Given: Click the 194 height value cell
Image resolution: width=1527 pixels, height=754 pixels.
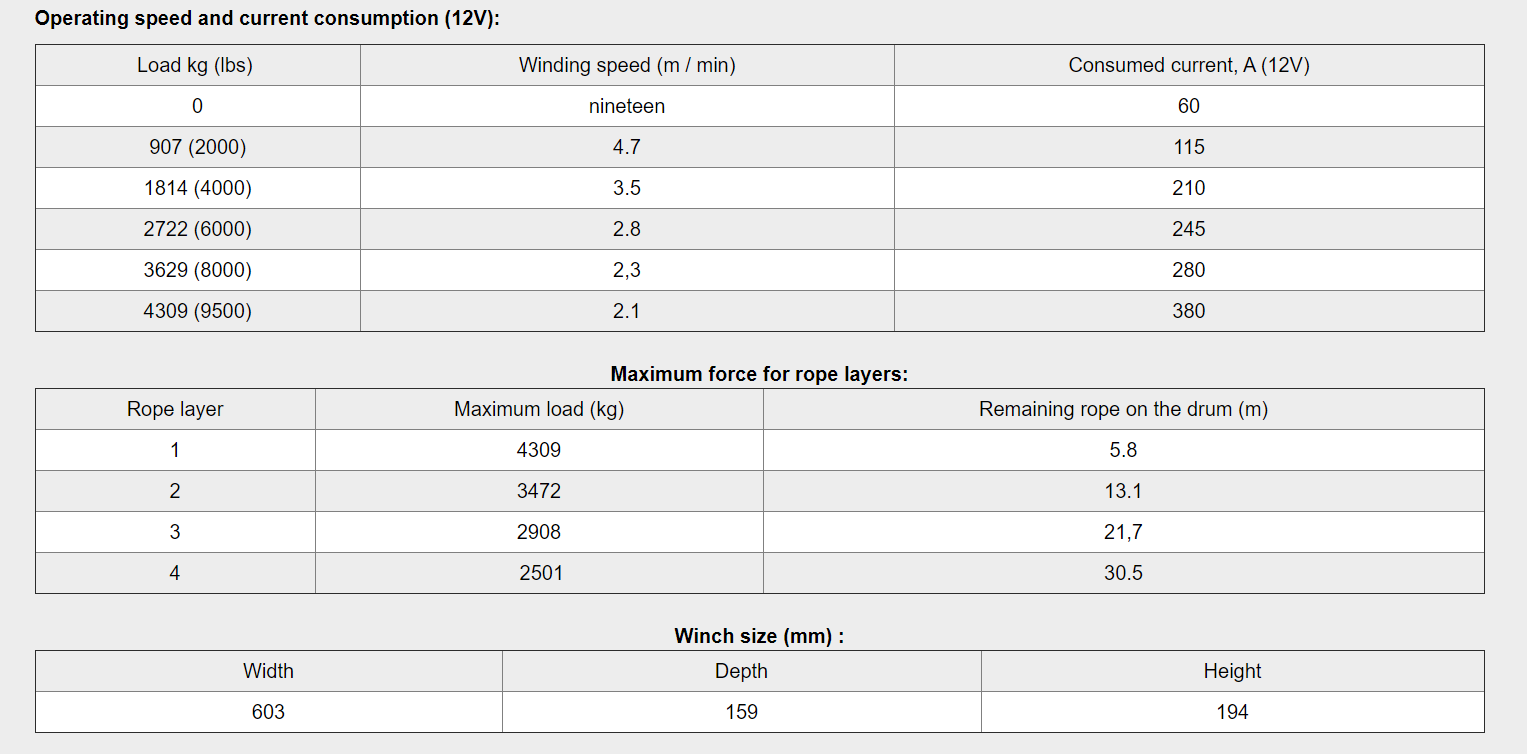Looking at the screenshot, I should tap(1232, 712).
